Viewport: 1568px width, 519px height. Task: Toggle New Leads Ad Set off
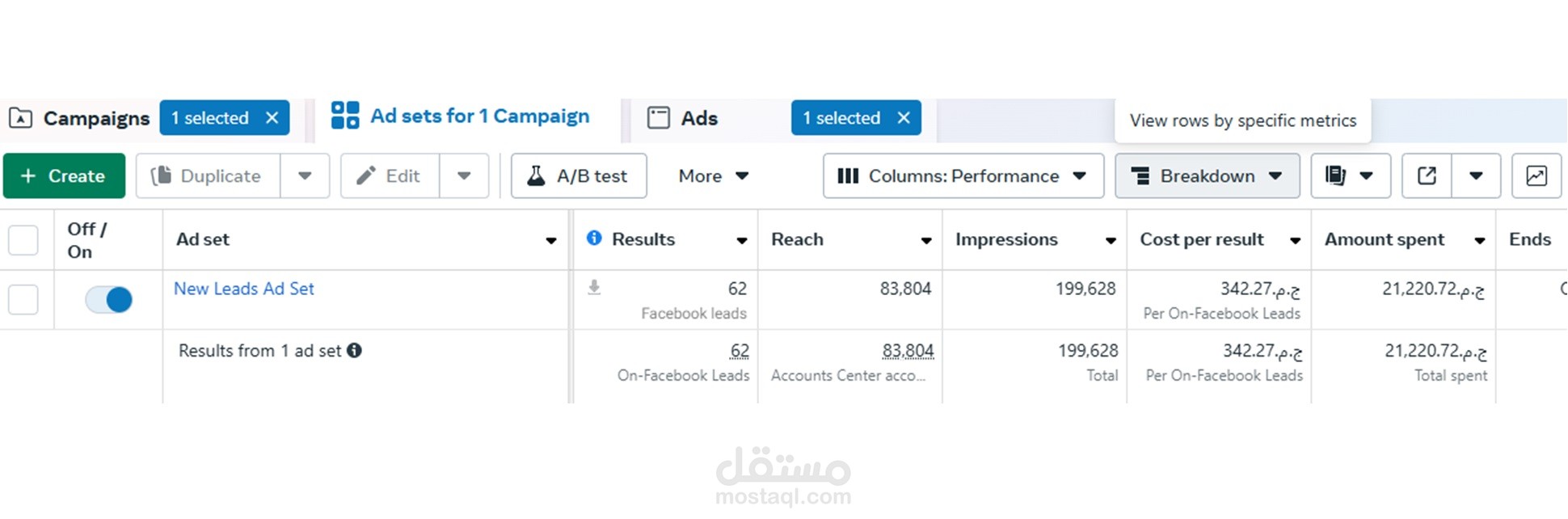[x=108, y=300]
